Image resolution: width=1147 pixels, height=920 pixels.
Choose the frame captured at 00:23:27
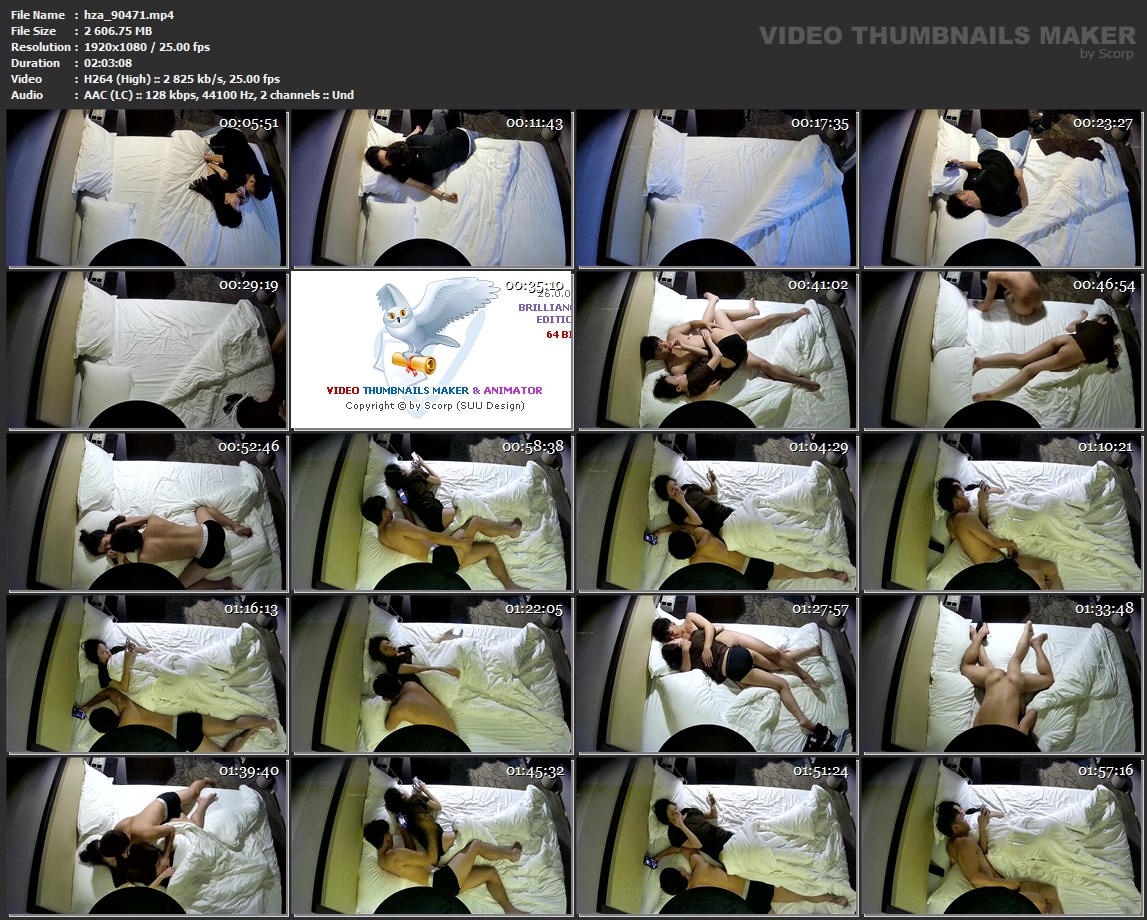[1001, 189]
